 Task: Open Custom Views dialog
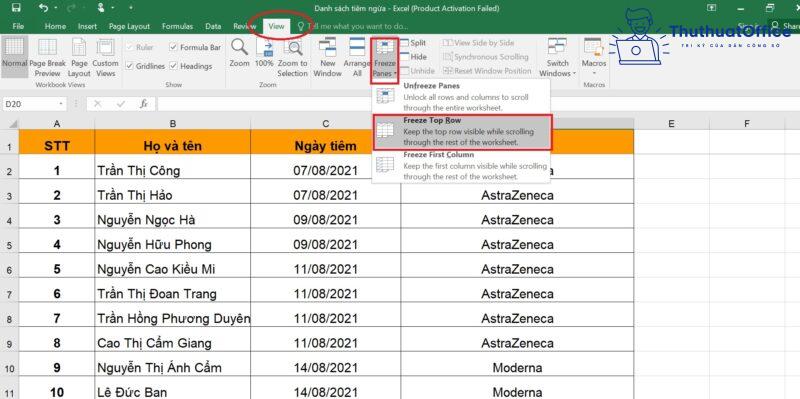(x=106, y=57)
